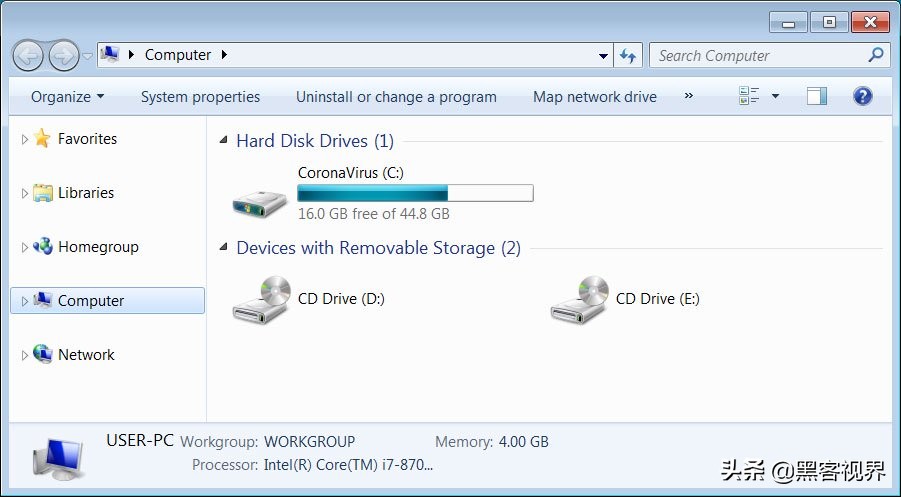Collapse Devices with Removable Storage group

(224, 248)
